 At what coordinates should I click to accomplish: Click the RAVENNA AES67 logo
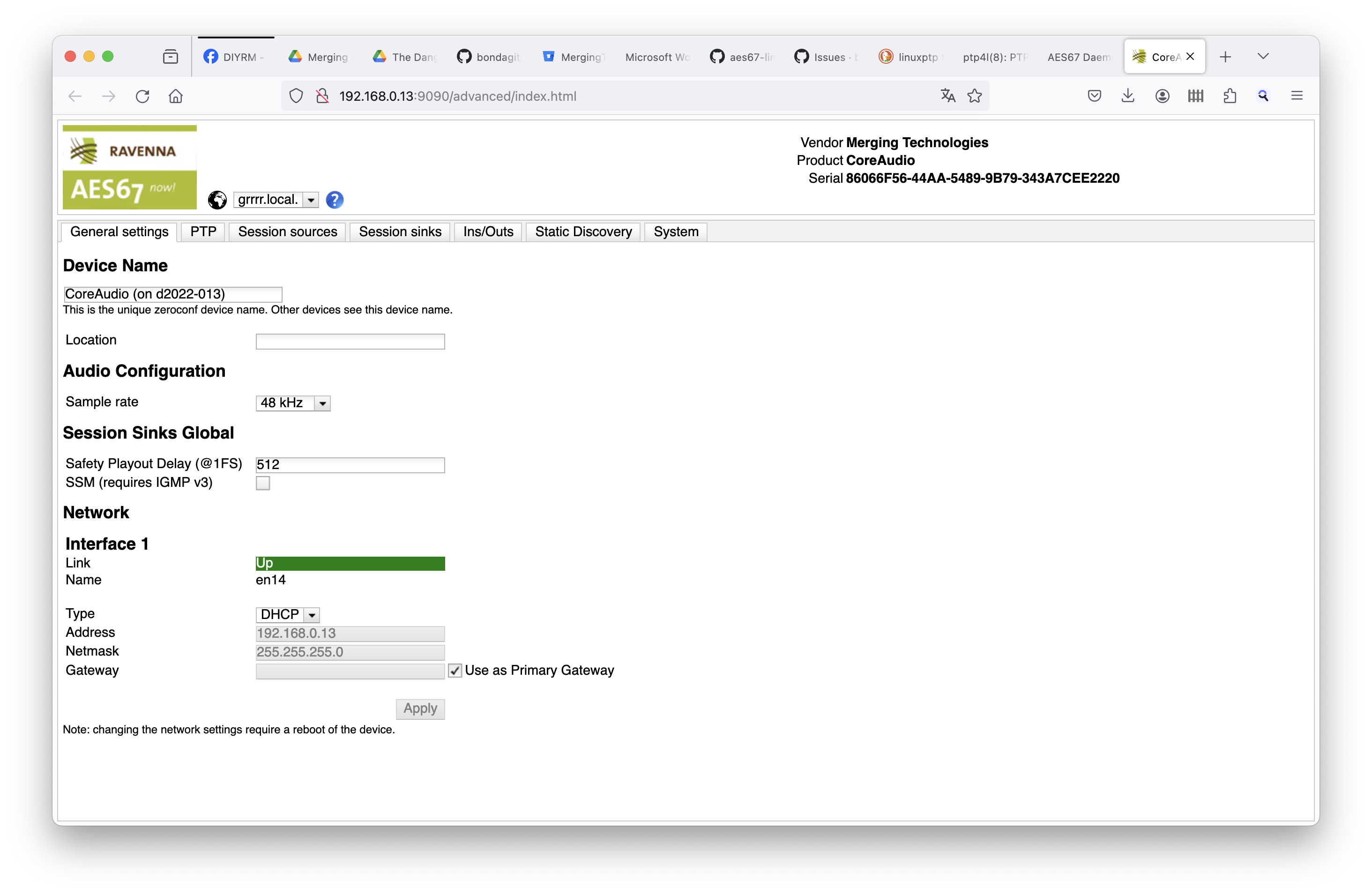point(129,167)
